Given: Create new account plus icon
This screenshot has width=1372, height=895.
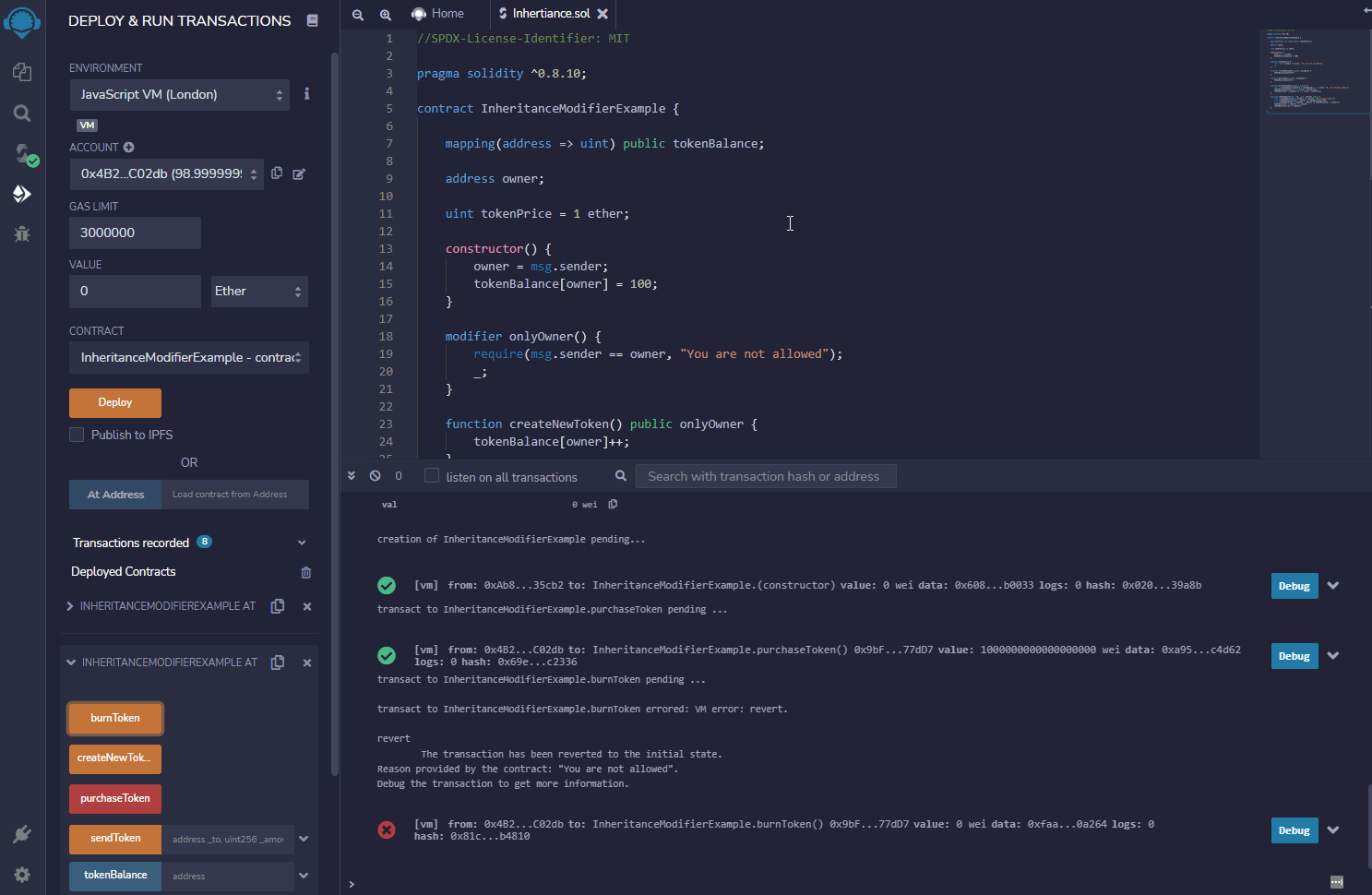Looking at the screenshot, I should pos(129,147).
